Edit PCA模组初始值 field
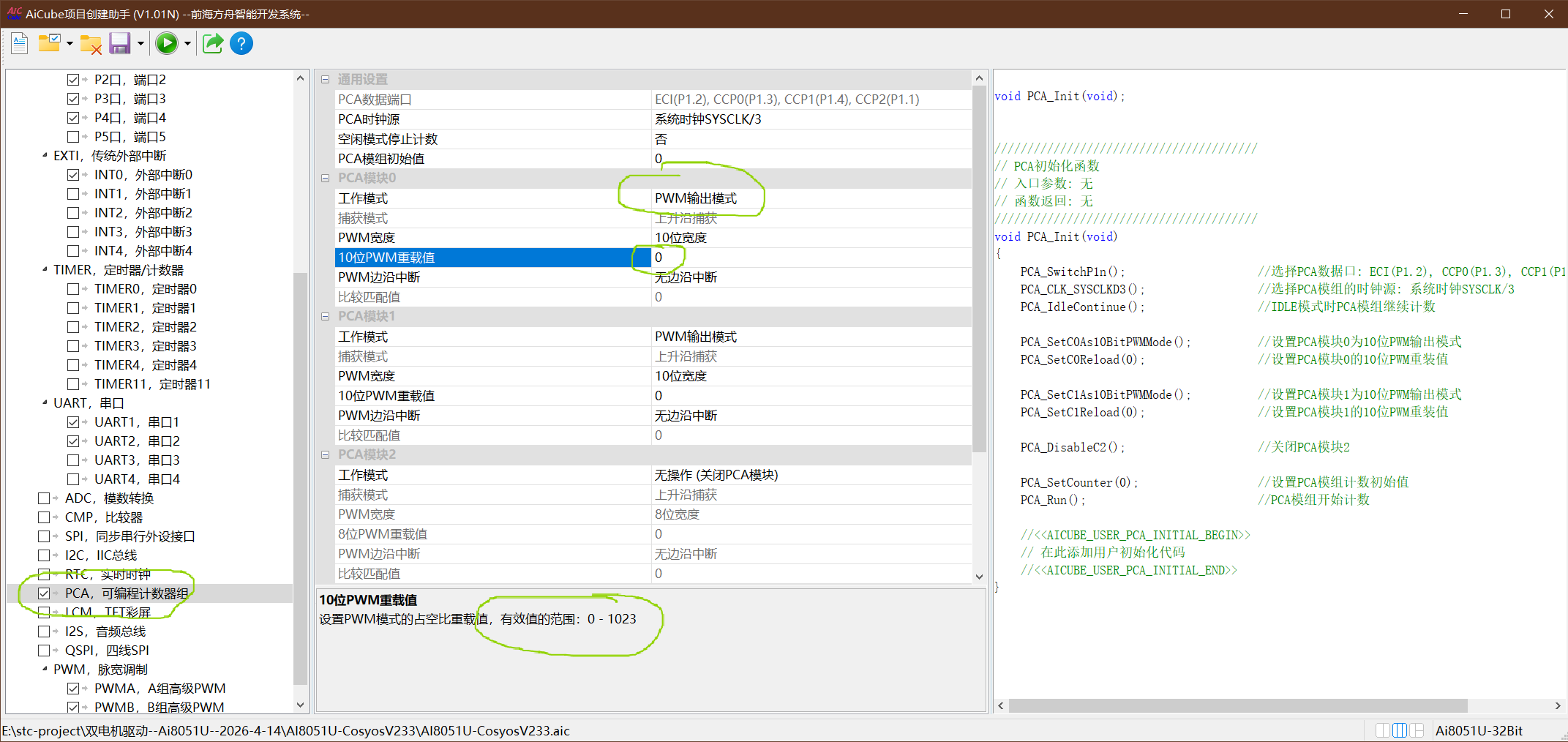Image resolution: width=1568 pixels, height=742 pixels. click(811, 159)
